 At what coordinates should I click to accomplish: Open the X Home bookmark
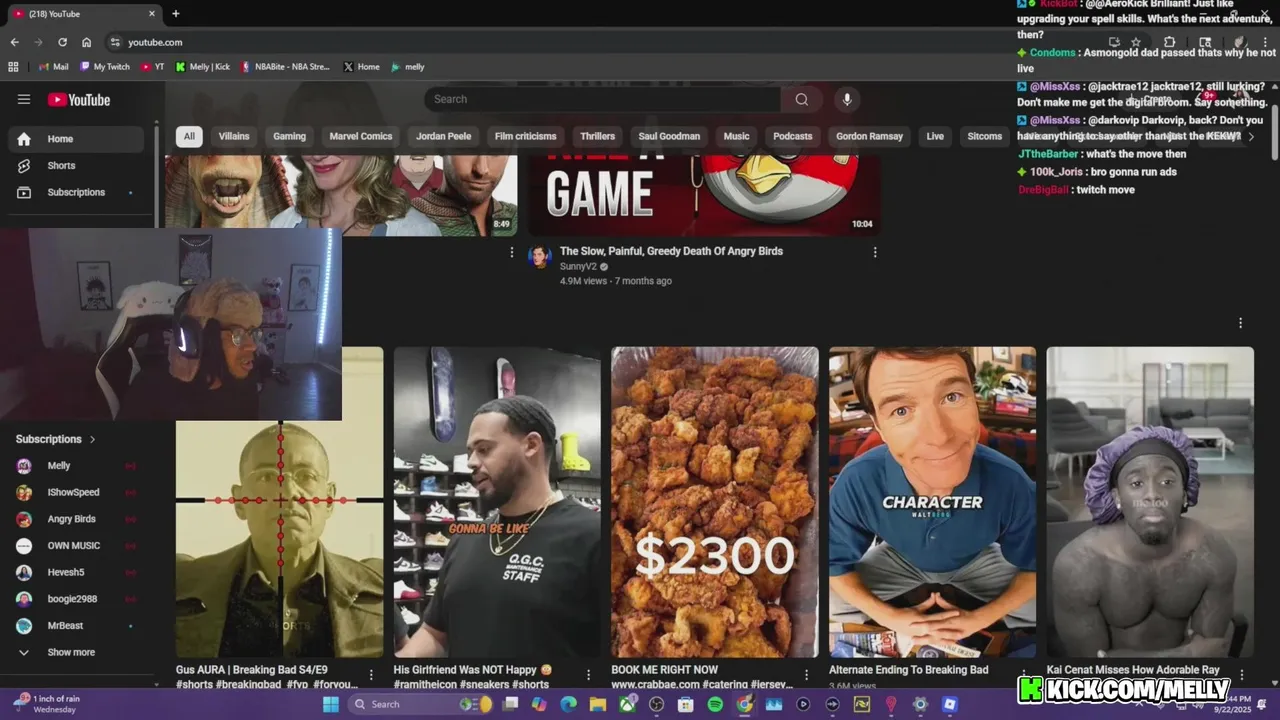[361, 67]
